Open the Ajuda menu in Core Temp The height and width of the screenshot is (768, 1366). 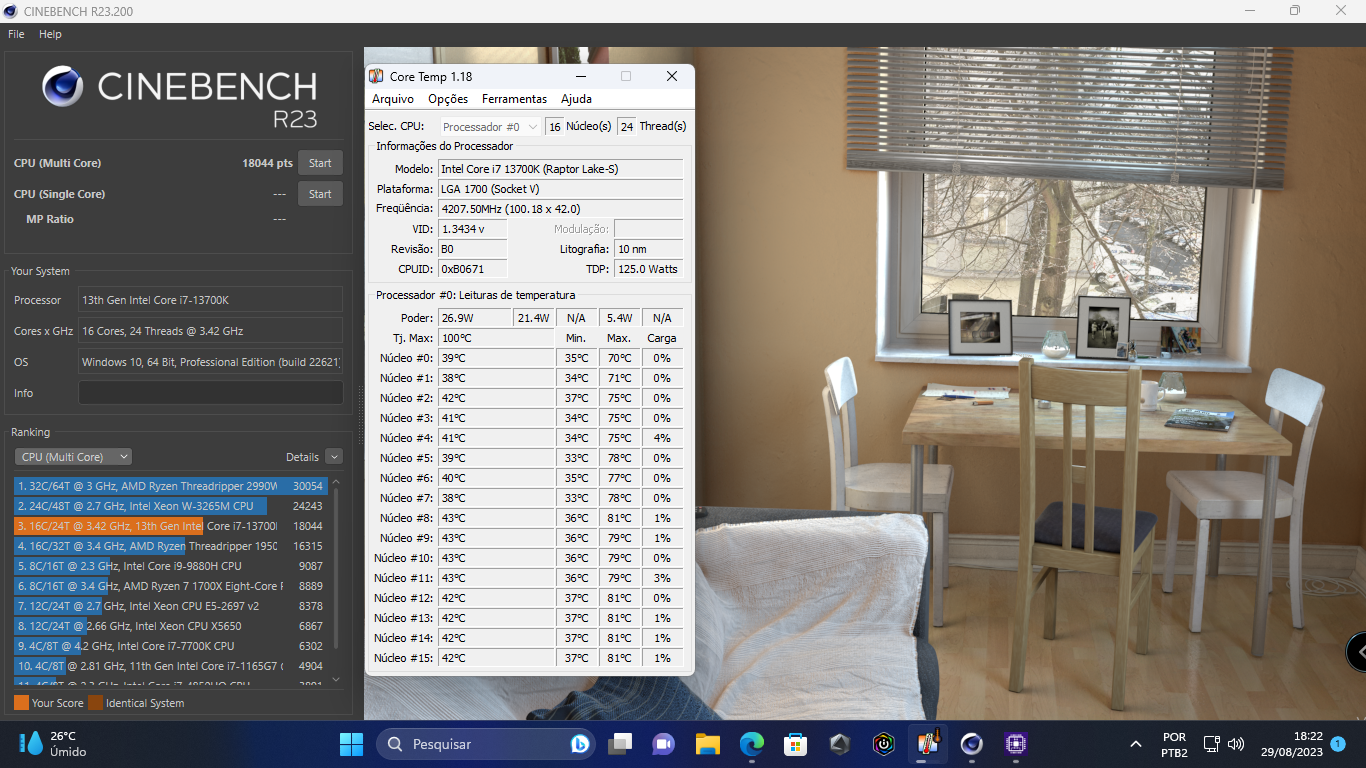(576, 99)
